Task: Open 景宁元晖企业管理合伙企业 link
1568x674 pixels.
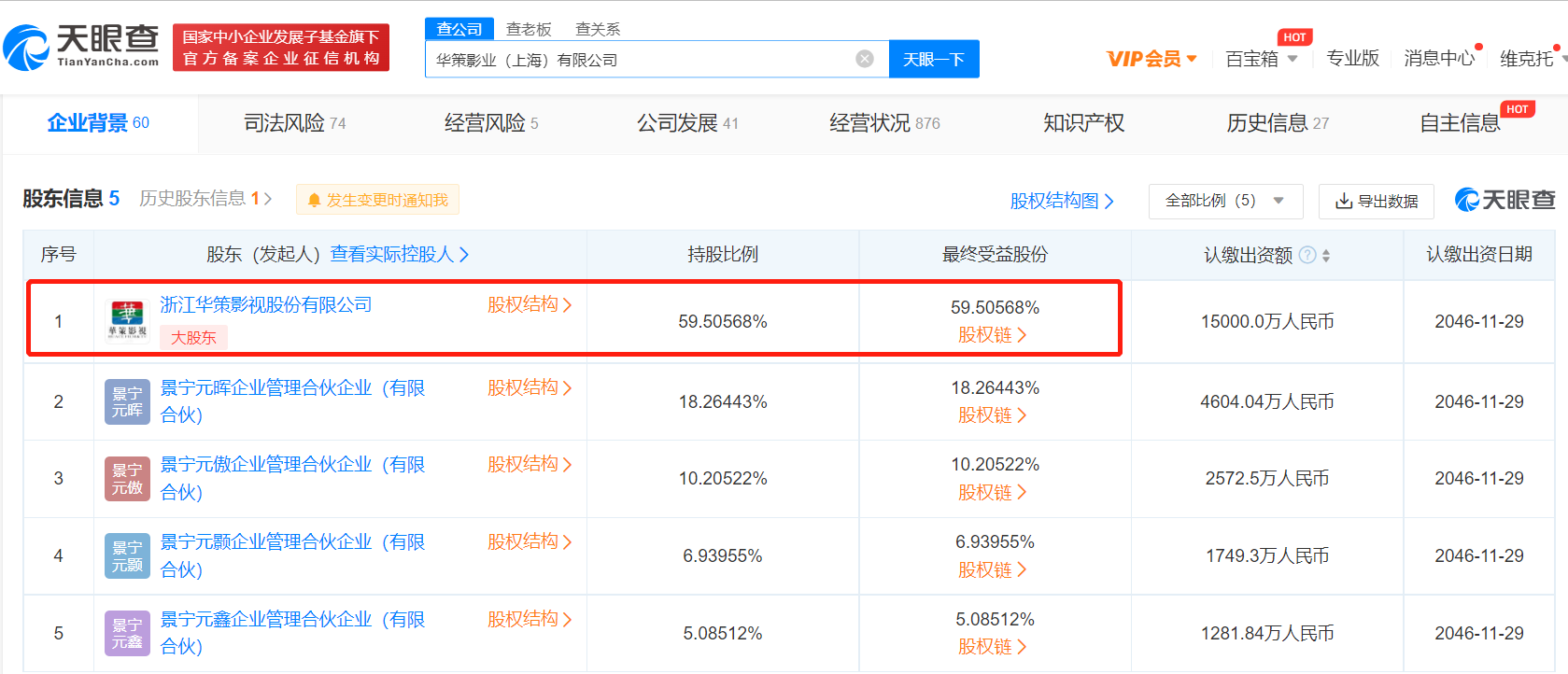Action: (292, 401)
